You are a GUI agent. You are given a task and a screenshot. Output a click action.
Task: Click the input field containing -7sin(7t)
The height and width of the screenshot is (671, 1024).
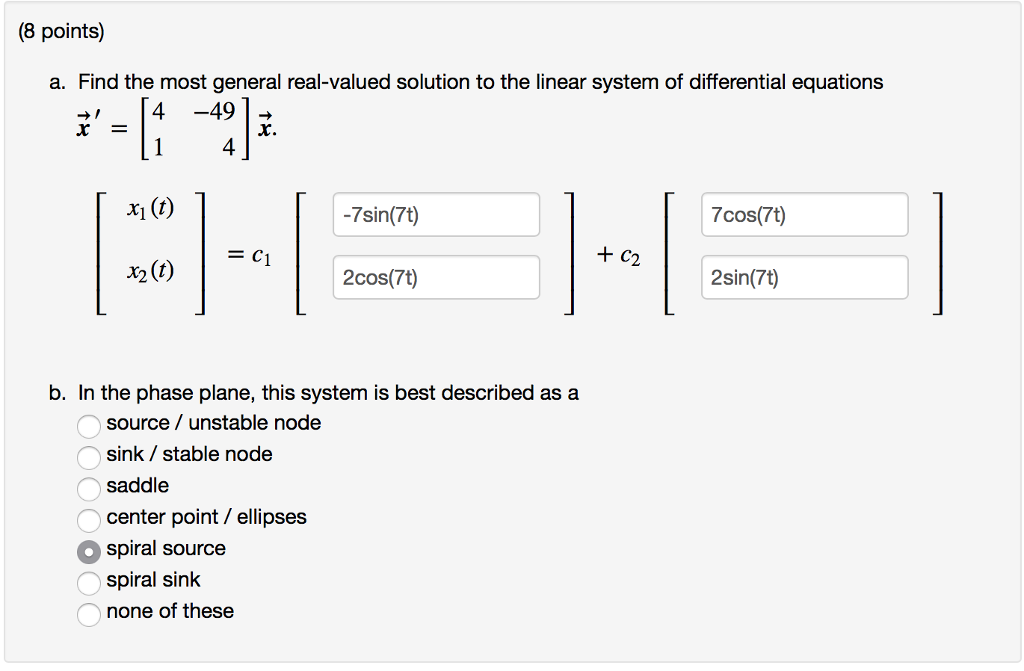pos(436,214)
